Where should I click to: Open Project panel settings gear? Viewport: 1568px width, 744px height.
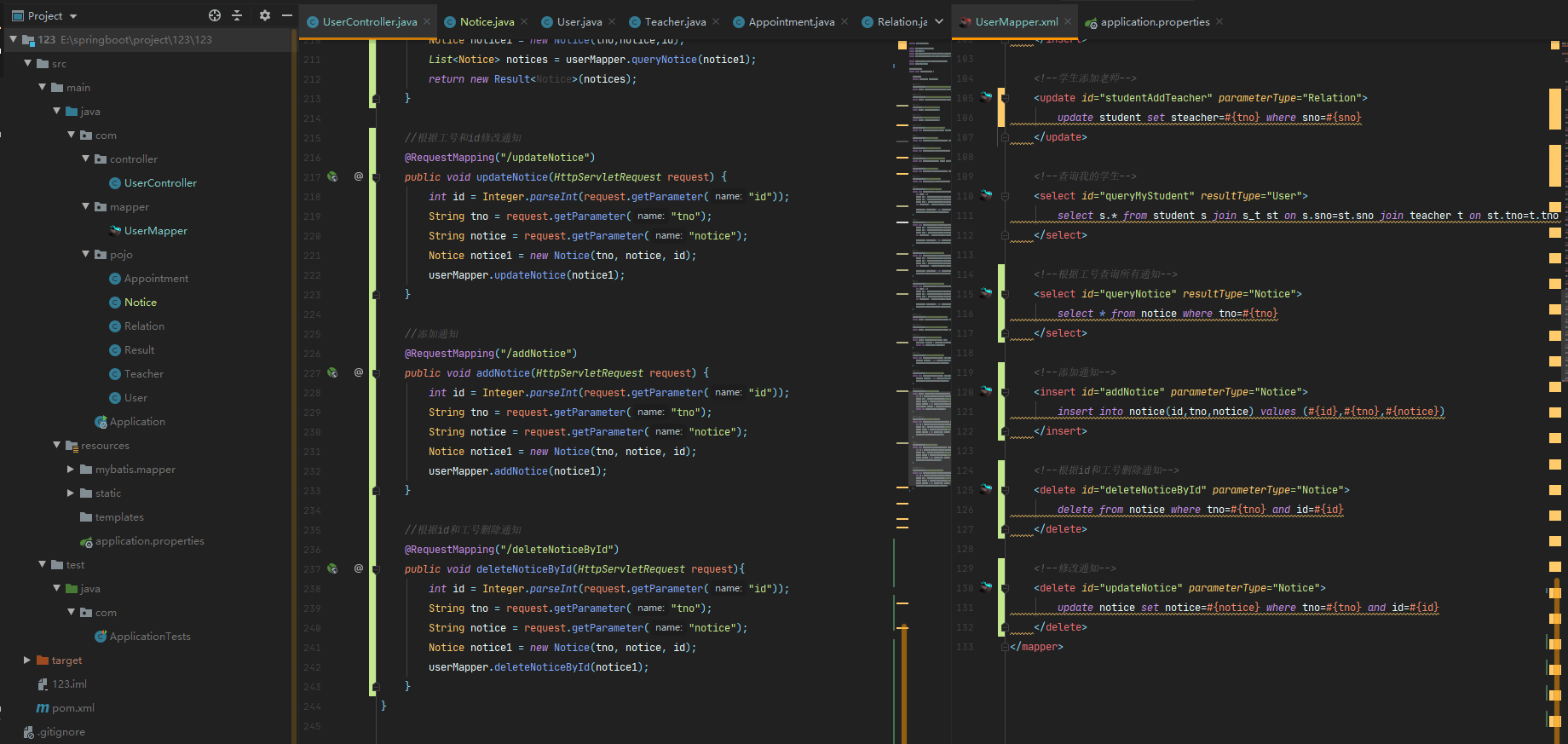coord(264,15)
